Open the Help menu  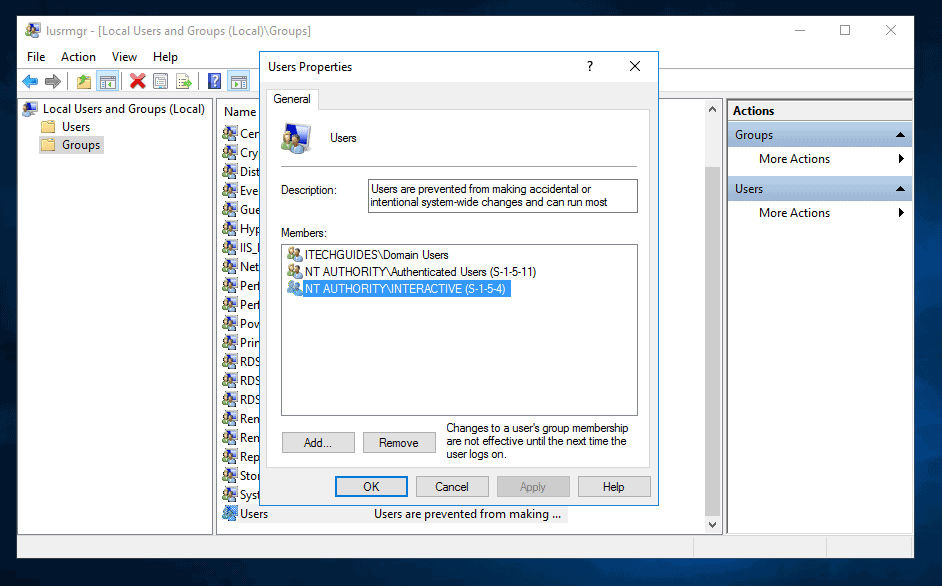coord(165,57)
